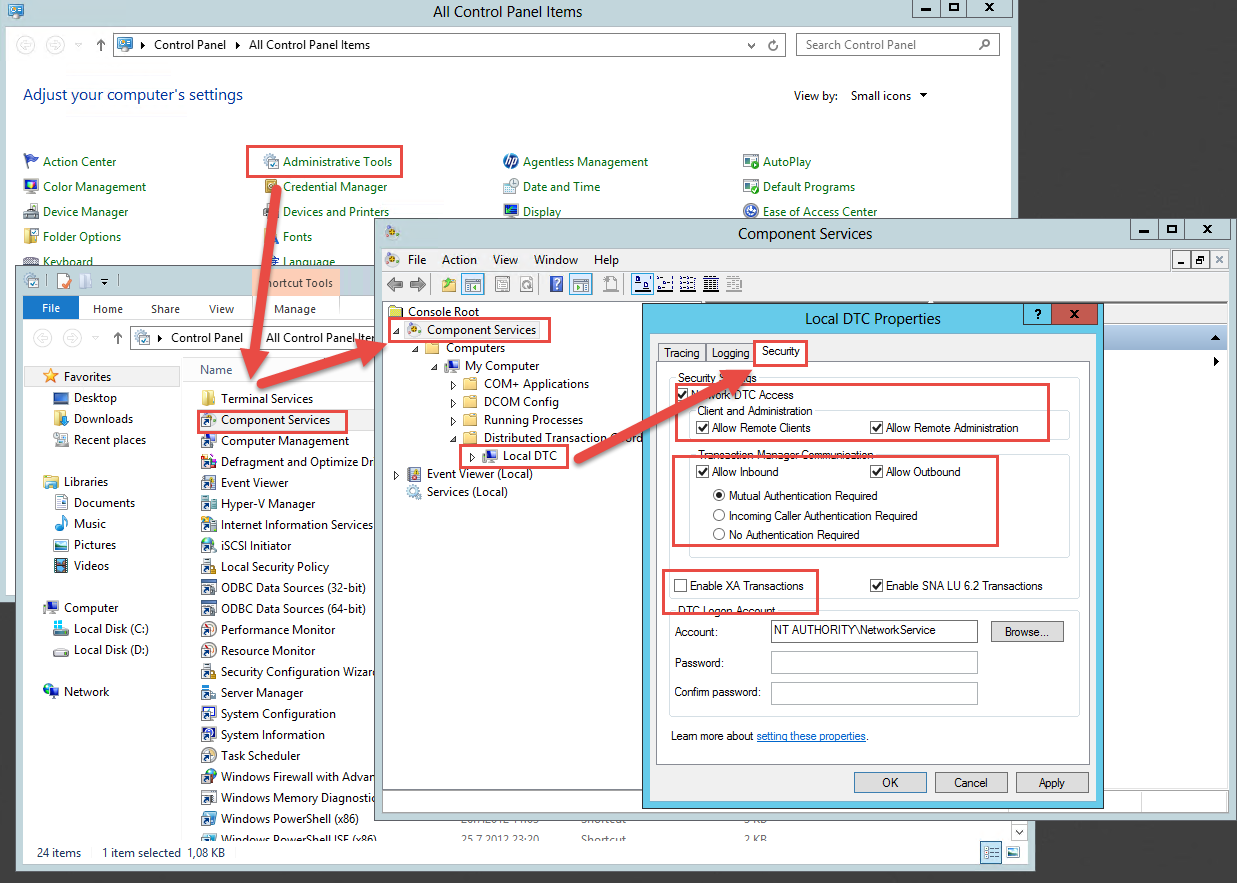The image size is (1237, 883).
Task: Open the Window menu in Component Services
Action: [556, 260]
